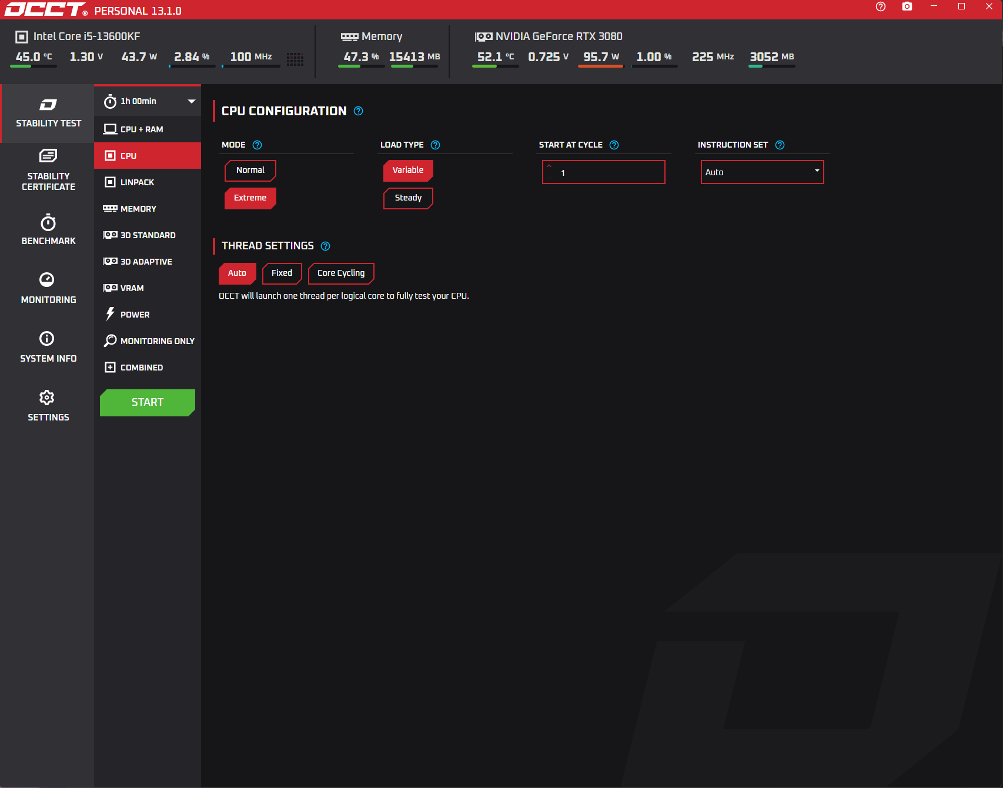Click the help icon next to Mode
The width and height of the screenshot is (1004, 789).
pyautogui.click(x=257, y=145)
